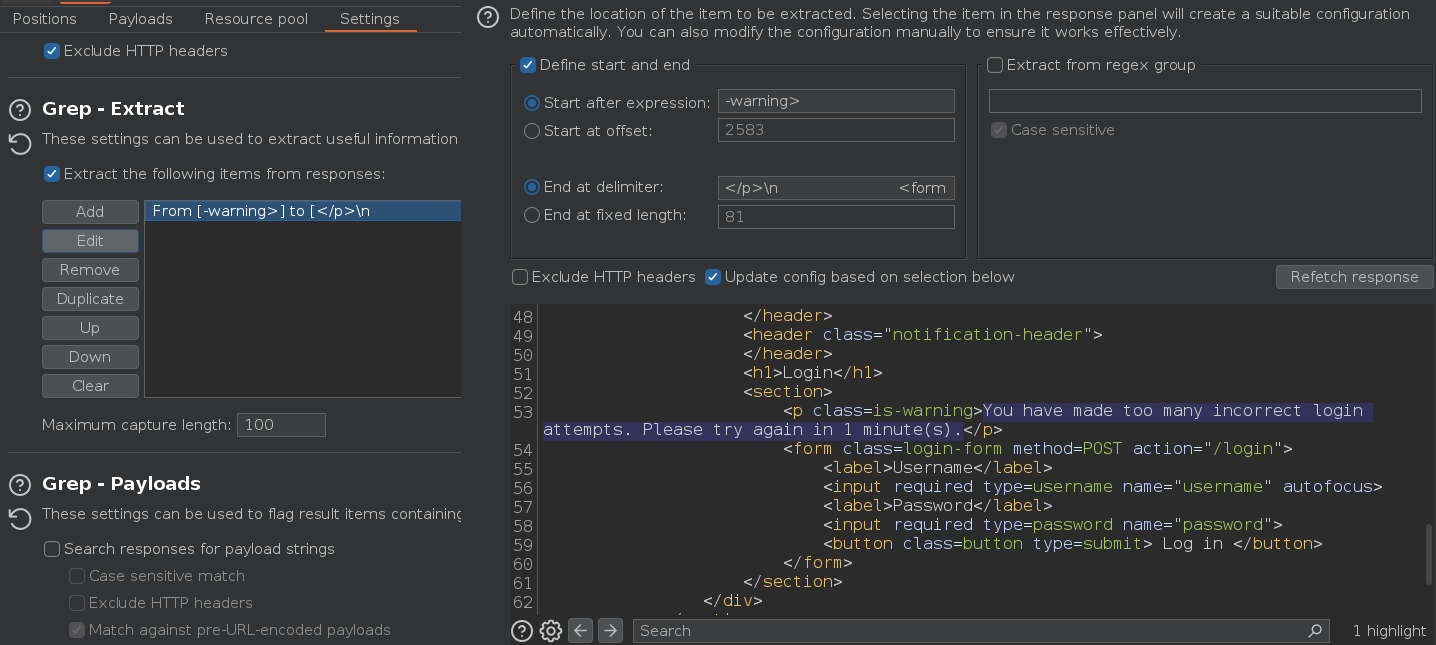Viewport: 1436px width, 645px height.
Task: Reset Grep - Extract settings to default
Action: [20, 144]
